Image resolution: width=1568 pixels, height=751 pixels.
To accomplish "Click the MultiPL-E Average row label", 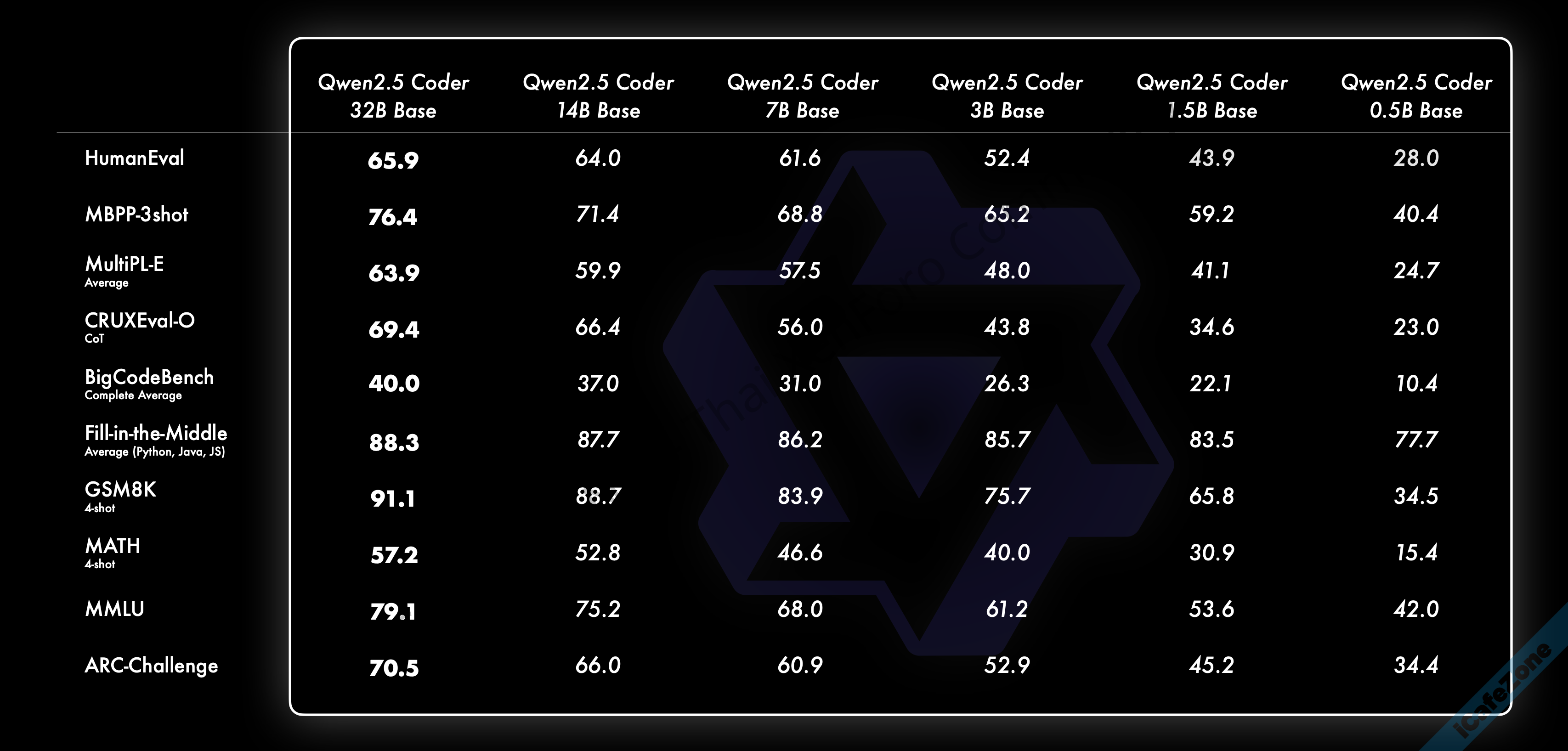I will click(x=124, y=270).
